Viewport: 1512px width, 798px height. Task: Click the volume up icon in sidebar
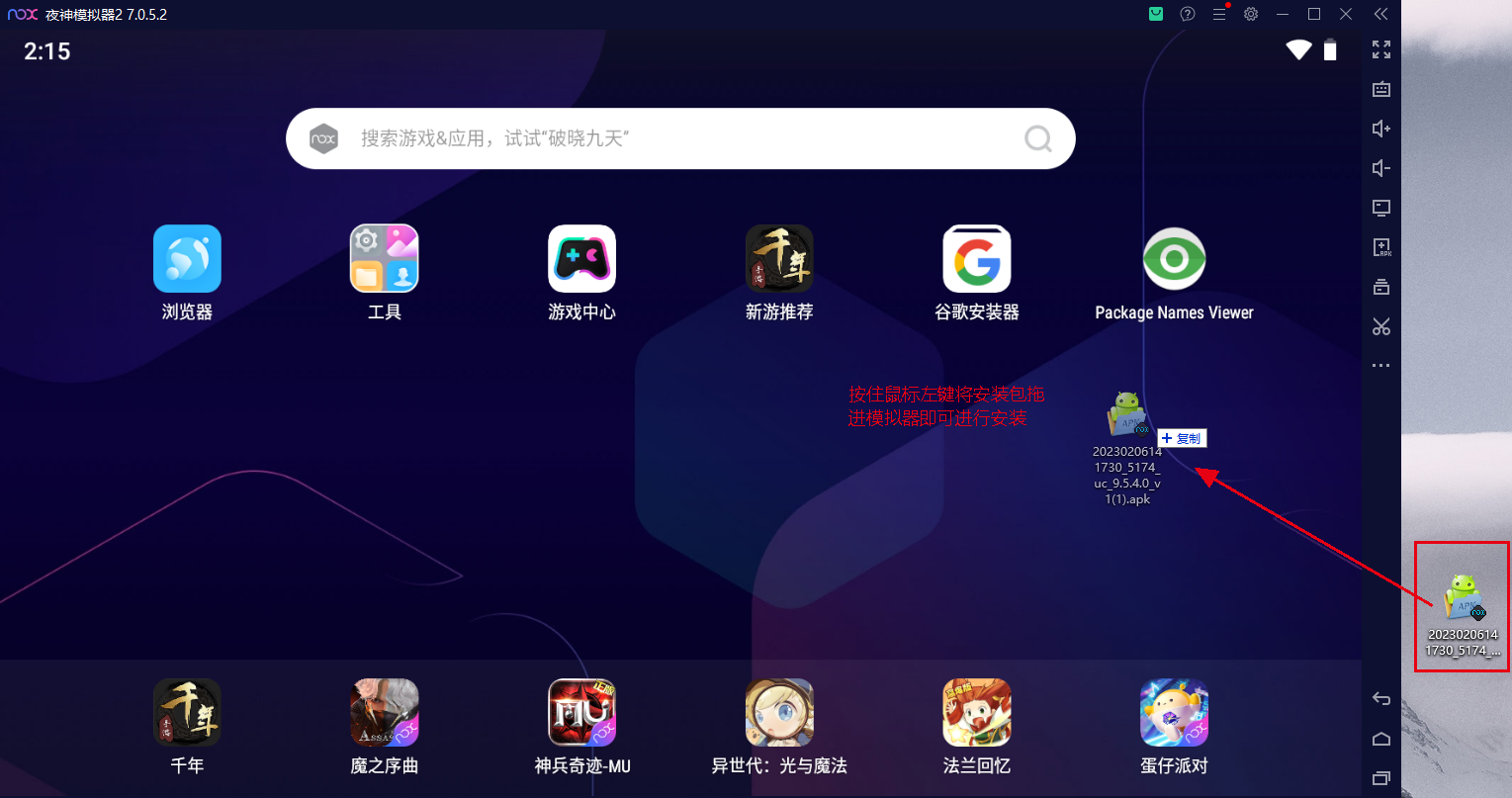tap(1381, 129)
